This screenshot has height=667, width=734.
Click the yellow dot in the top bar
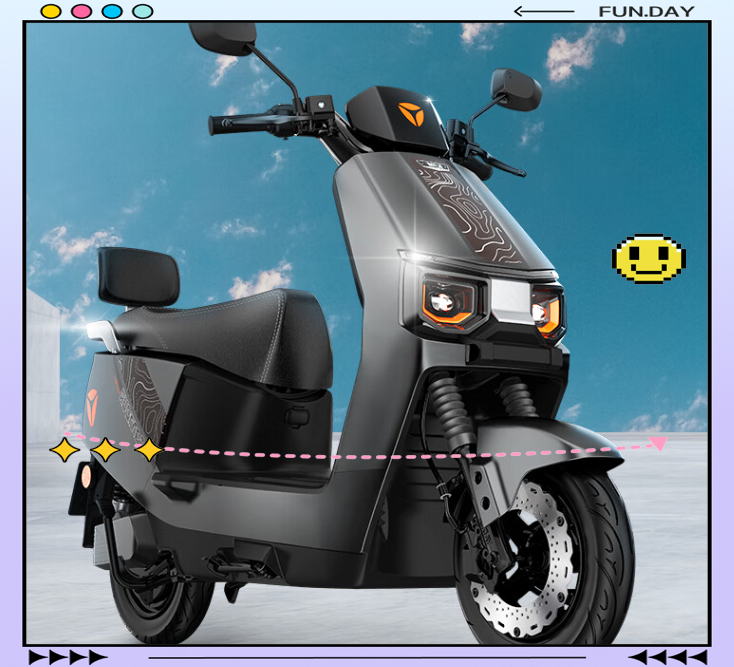pyautogui.click(x=51, y=11)
